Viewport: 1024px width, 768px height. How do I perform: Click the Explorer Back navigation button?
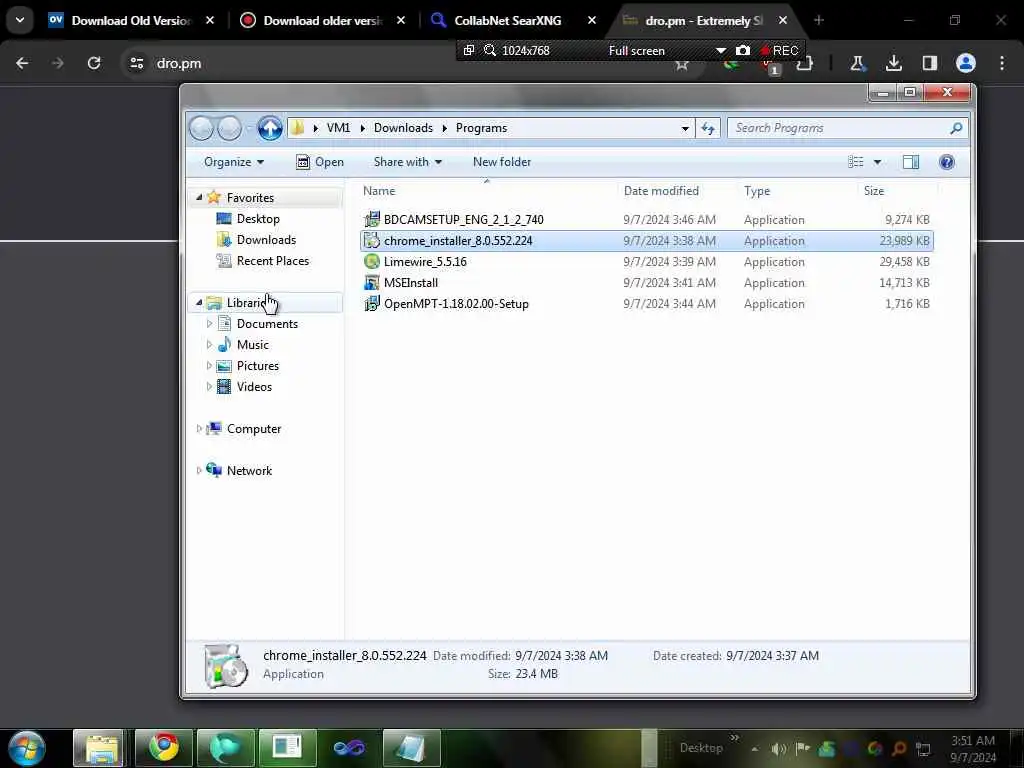[202, 128]
